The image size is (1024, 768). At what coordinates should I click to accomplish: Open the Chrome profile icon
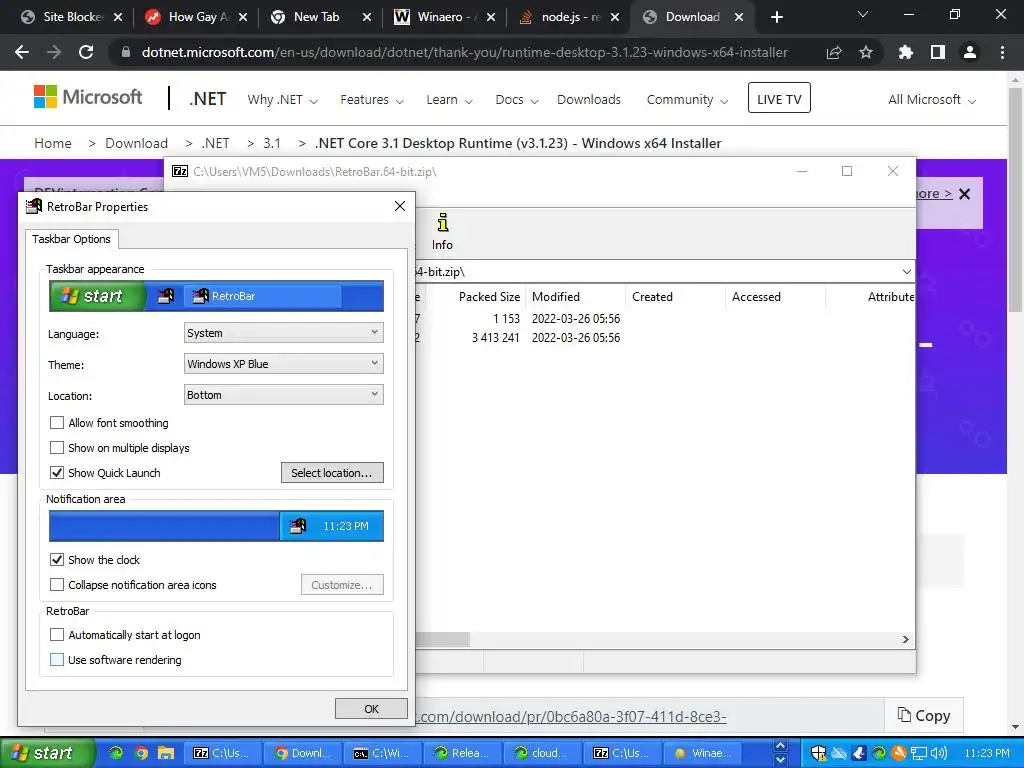970,52
